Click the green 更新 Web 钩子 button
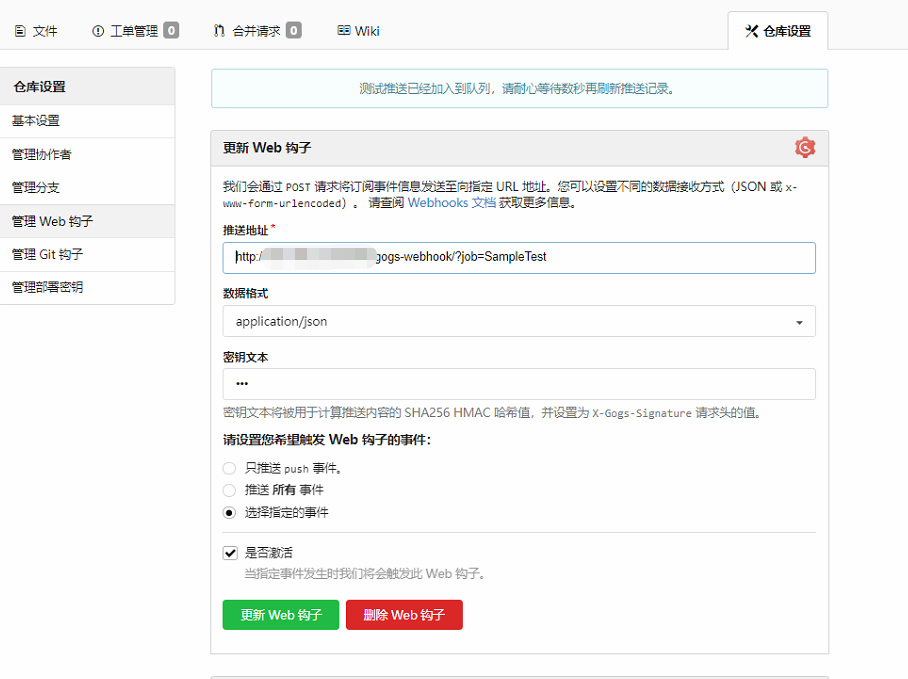This screenshot has width=908, height=679. [x=280, y=615]
